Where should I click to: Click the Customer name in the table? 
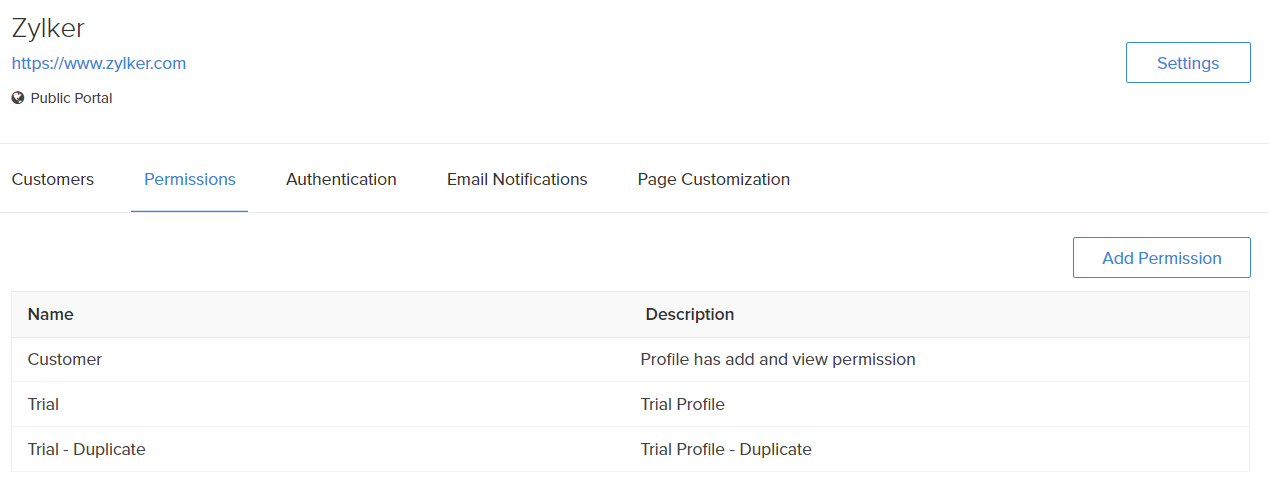pyautogui.click(x=64, y=359)
